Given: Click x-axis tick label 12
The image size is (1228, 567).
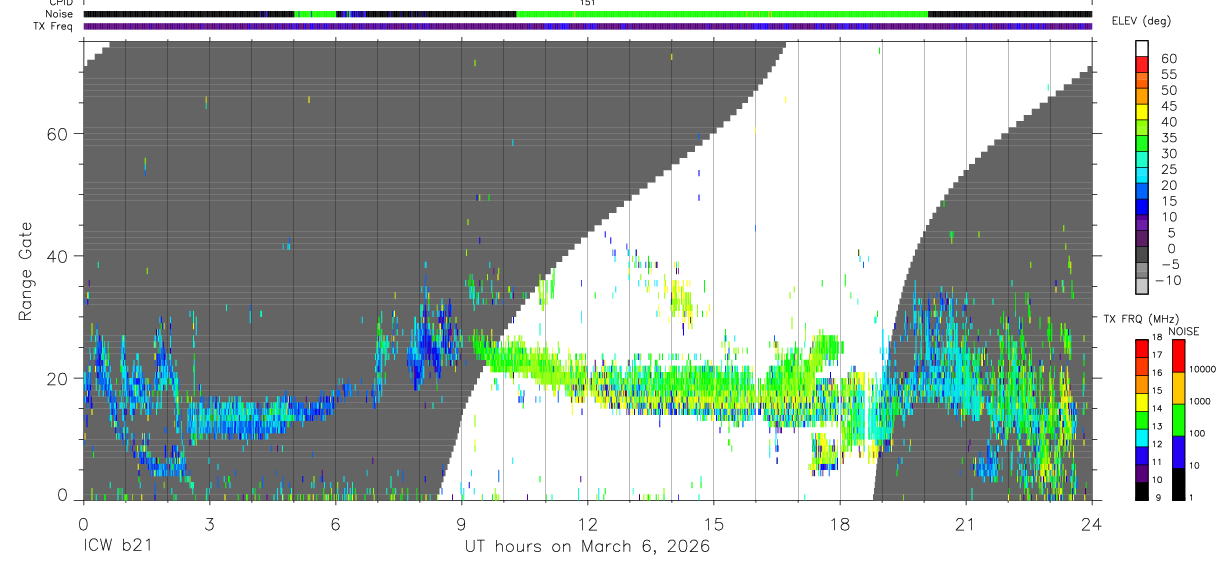Looking at the screenshot, I should point(587,523).
